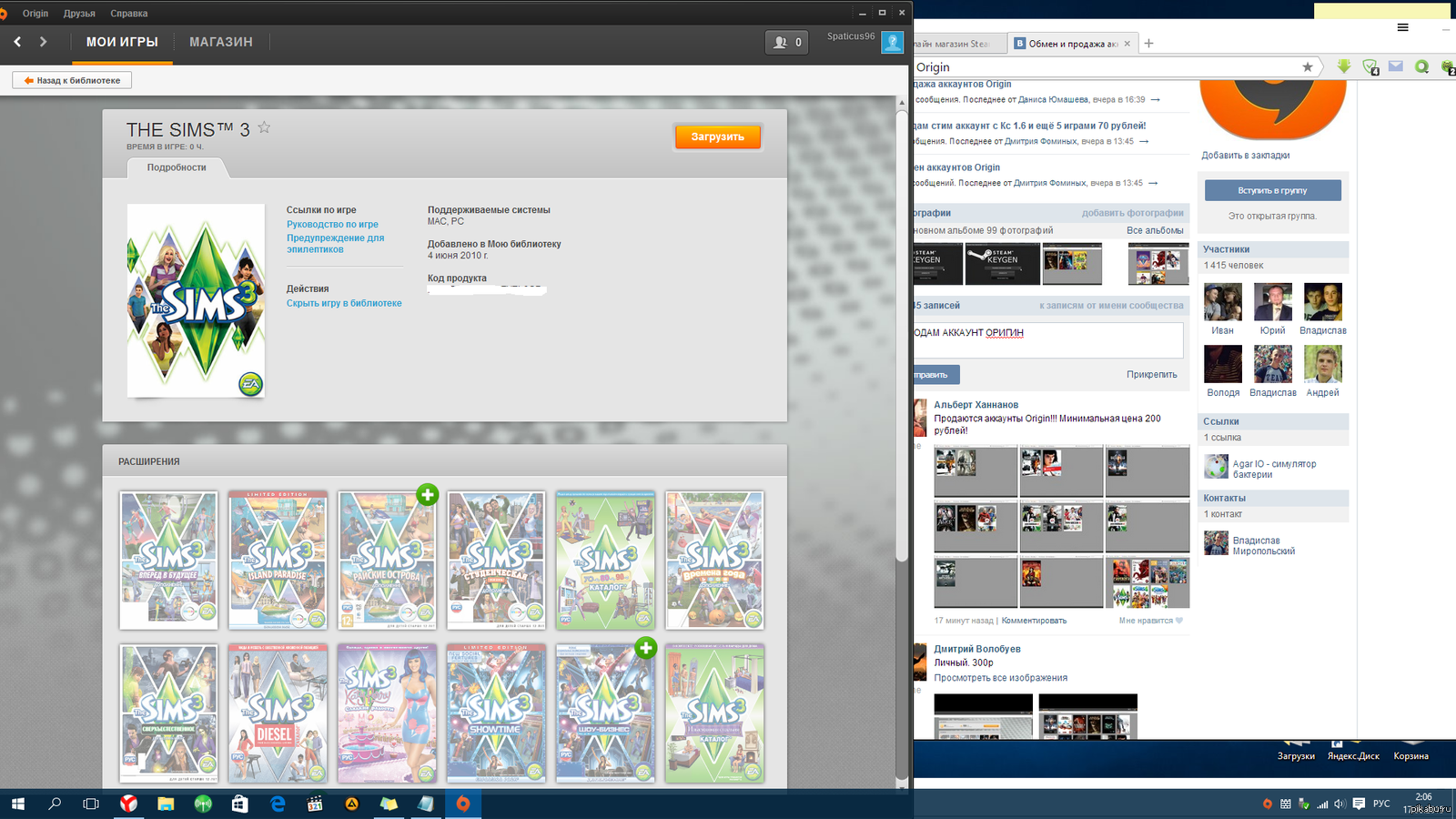1456x819 pixels.
Task: Launch Yandex Browser from taskbar
Action: 129,804
